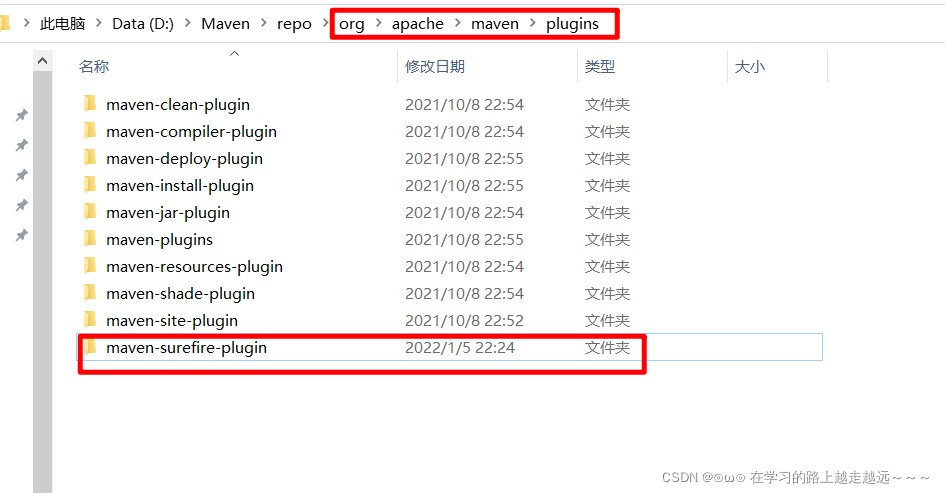Click the date 2022/1/5 22:24

point(460,348)
